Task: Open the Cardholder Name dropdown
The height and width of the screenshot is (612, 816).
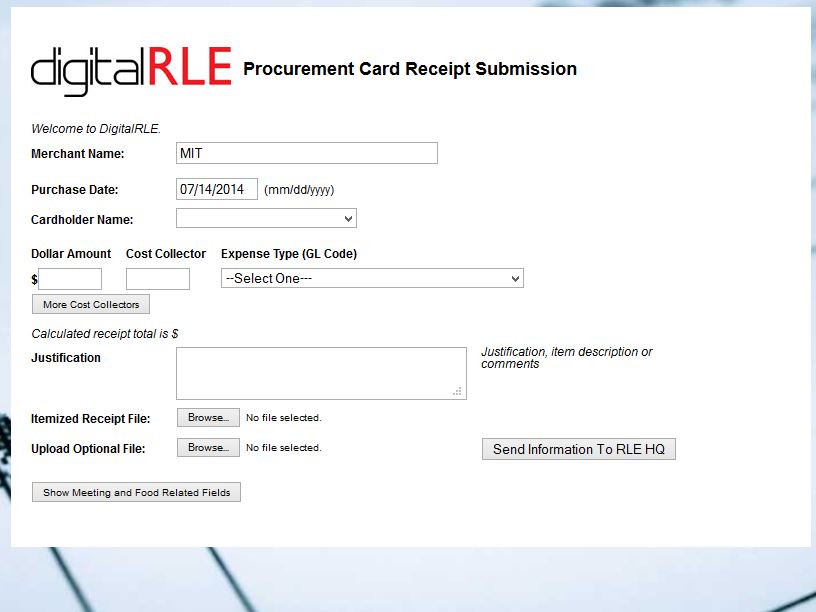Action: (x=266, y=218)
